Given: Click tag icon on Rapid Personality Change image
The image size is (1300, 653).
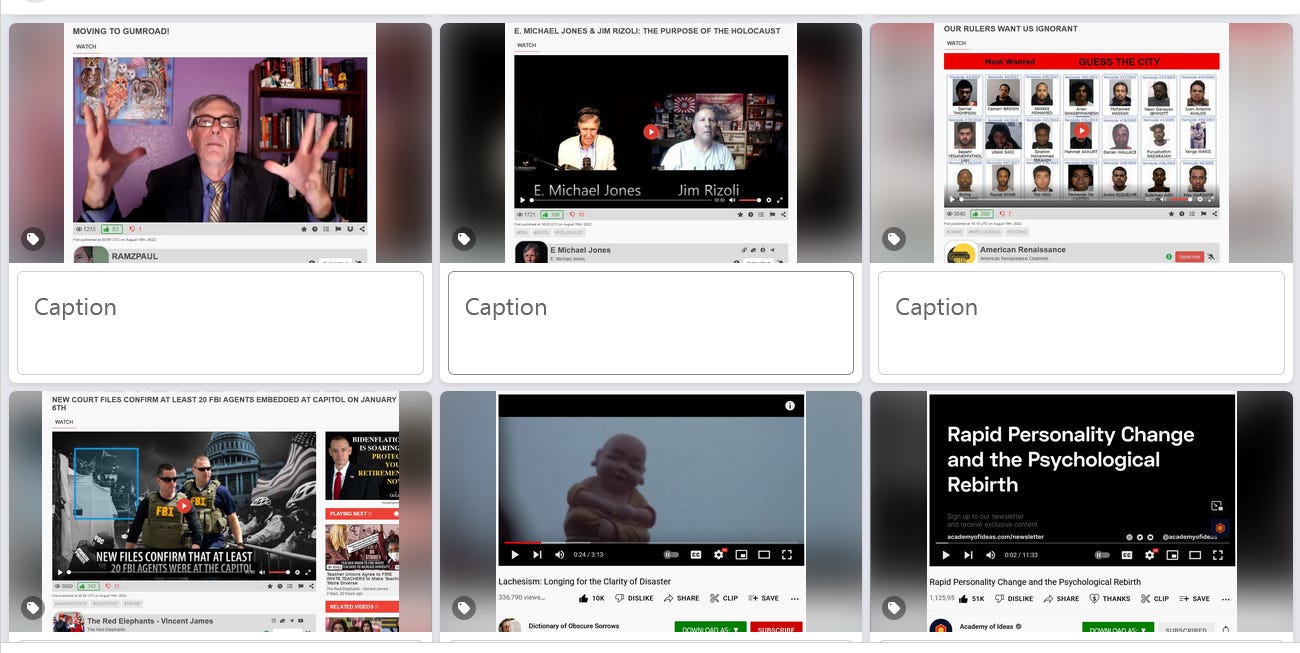Looking at the screenshot, I should click(894, 607).
